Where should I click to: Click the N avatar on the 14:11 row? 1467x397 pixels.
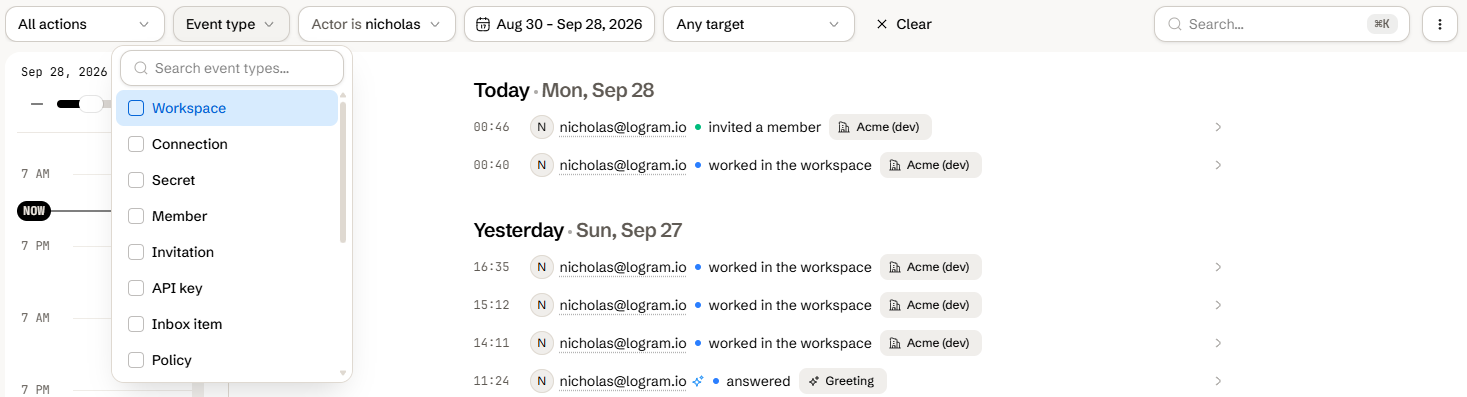point(541,343)
